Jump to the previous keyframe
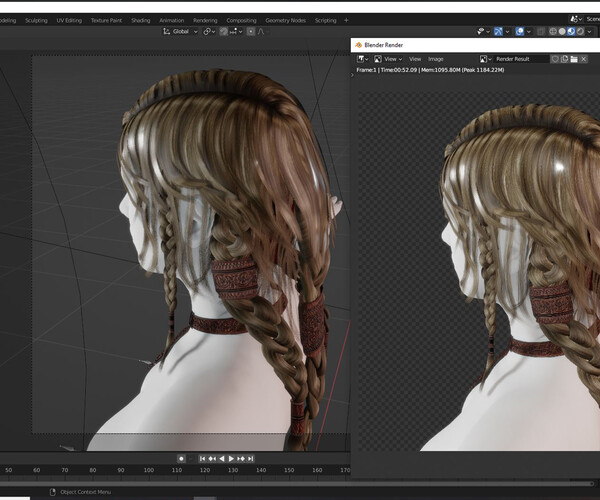The height and width of the screenshot is (500, 600). [212, 458]
